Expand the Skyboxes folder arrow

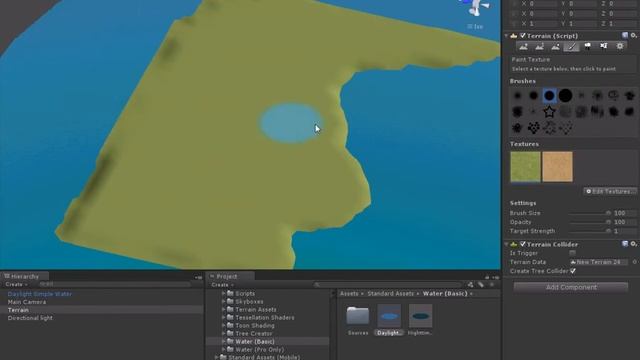223,302
